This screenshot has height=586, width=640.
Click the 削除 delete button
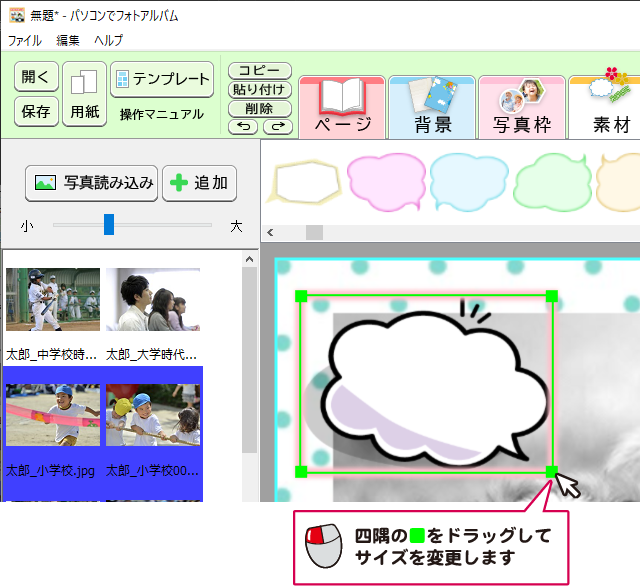[x=260, y=109]
